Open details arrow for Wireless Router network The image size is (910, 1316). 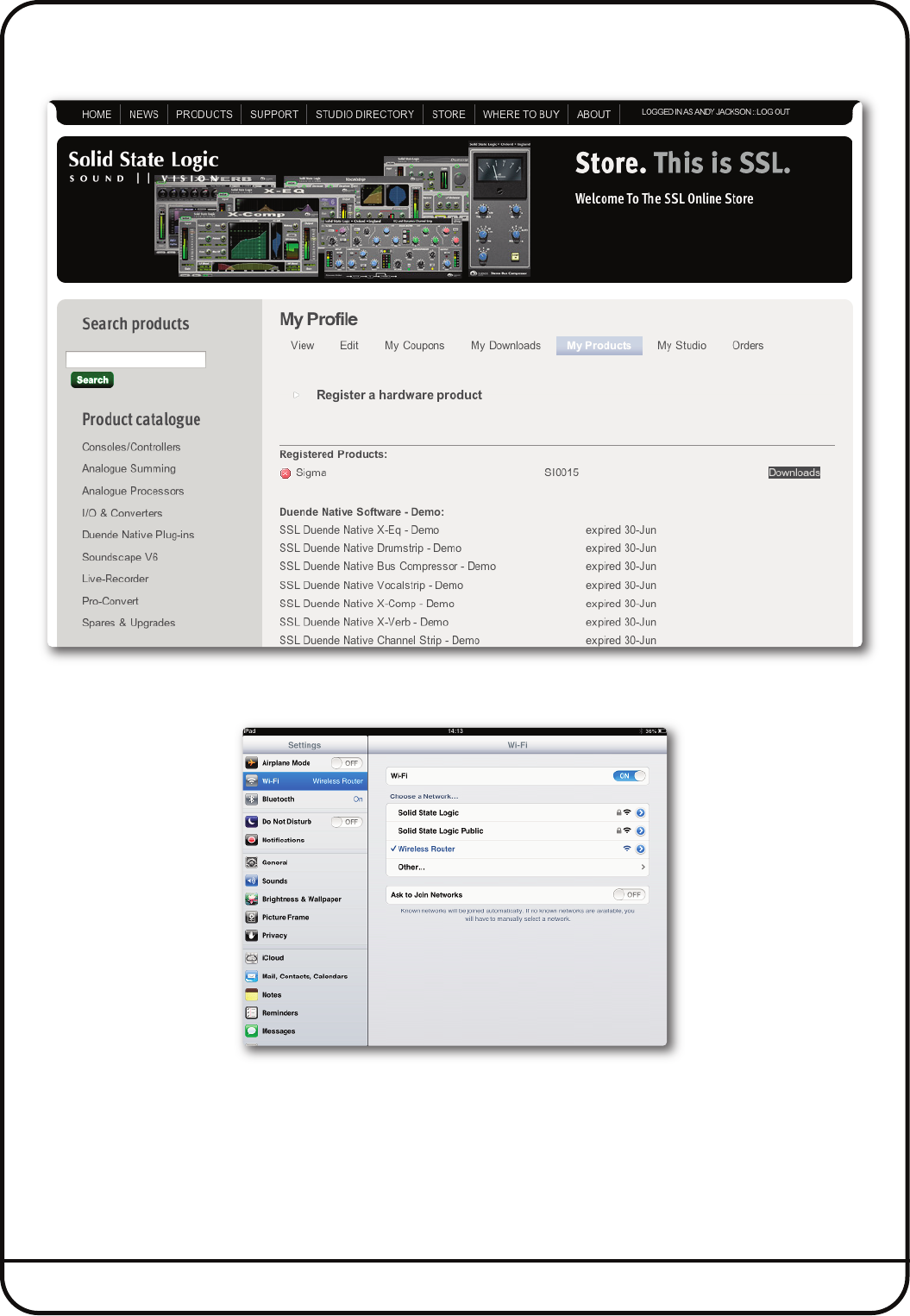point(641,849)
